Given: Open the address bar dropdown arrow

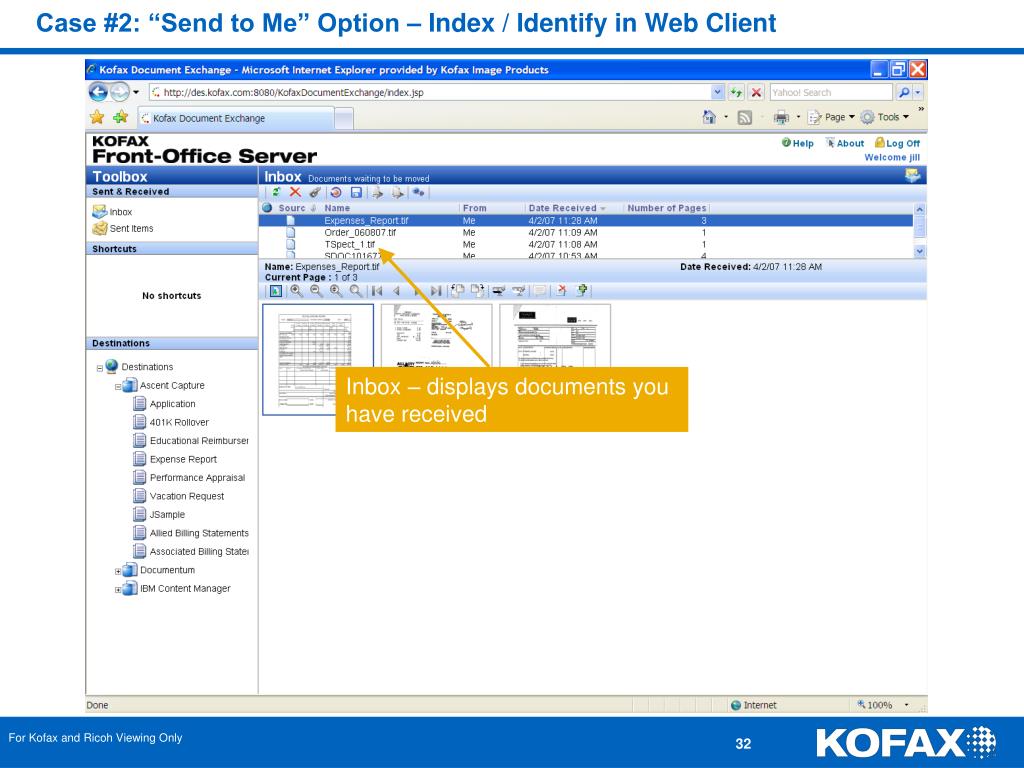Looking at the screenshot, I should click(717, 92).
